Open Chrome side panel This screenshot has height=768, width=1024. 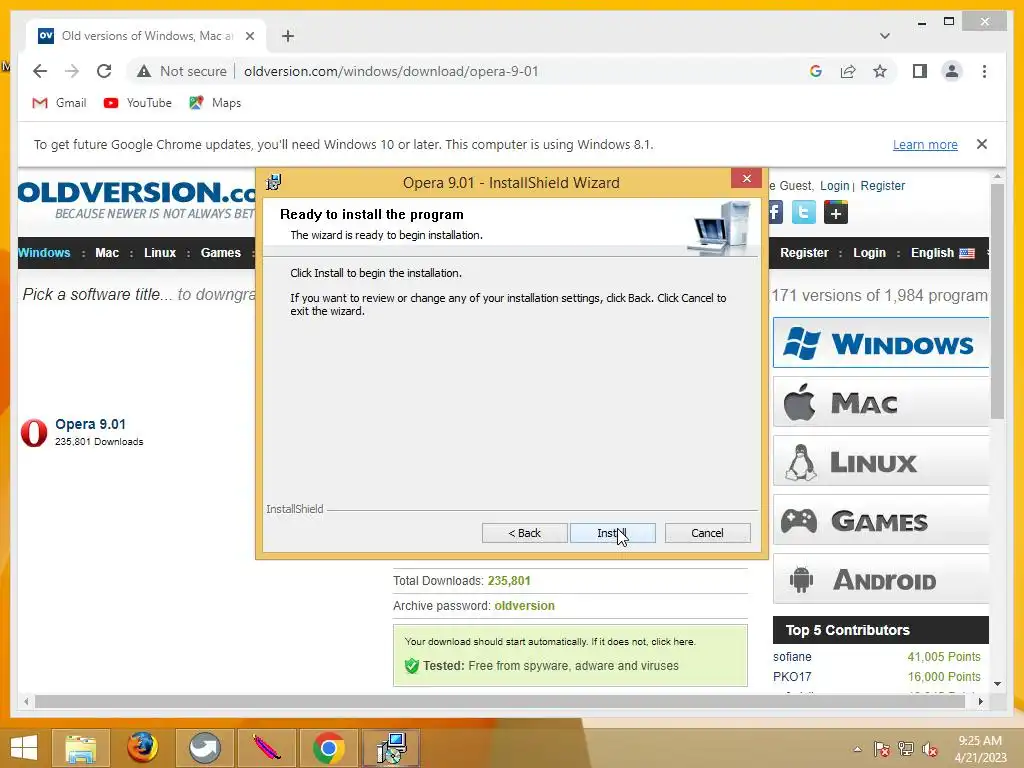click(920, 71)
